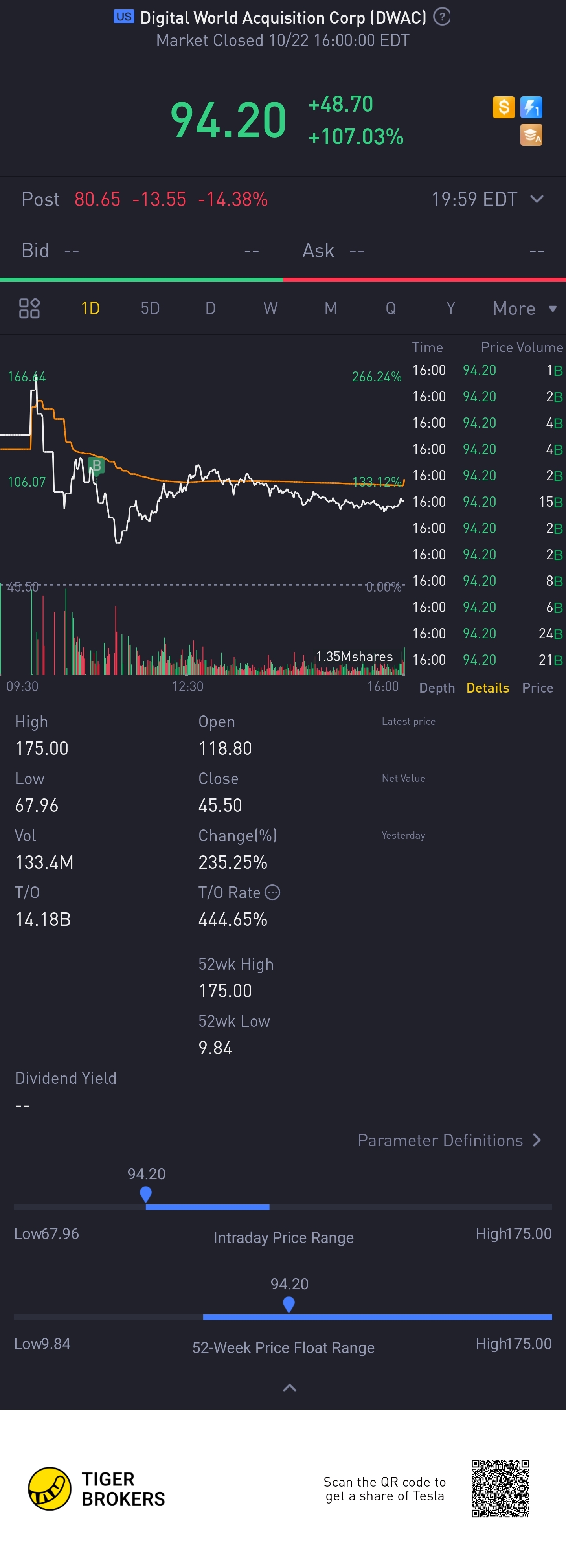Open the Depth tab
566x1568 pixels.
[x=437, y=688]
